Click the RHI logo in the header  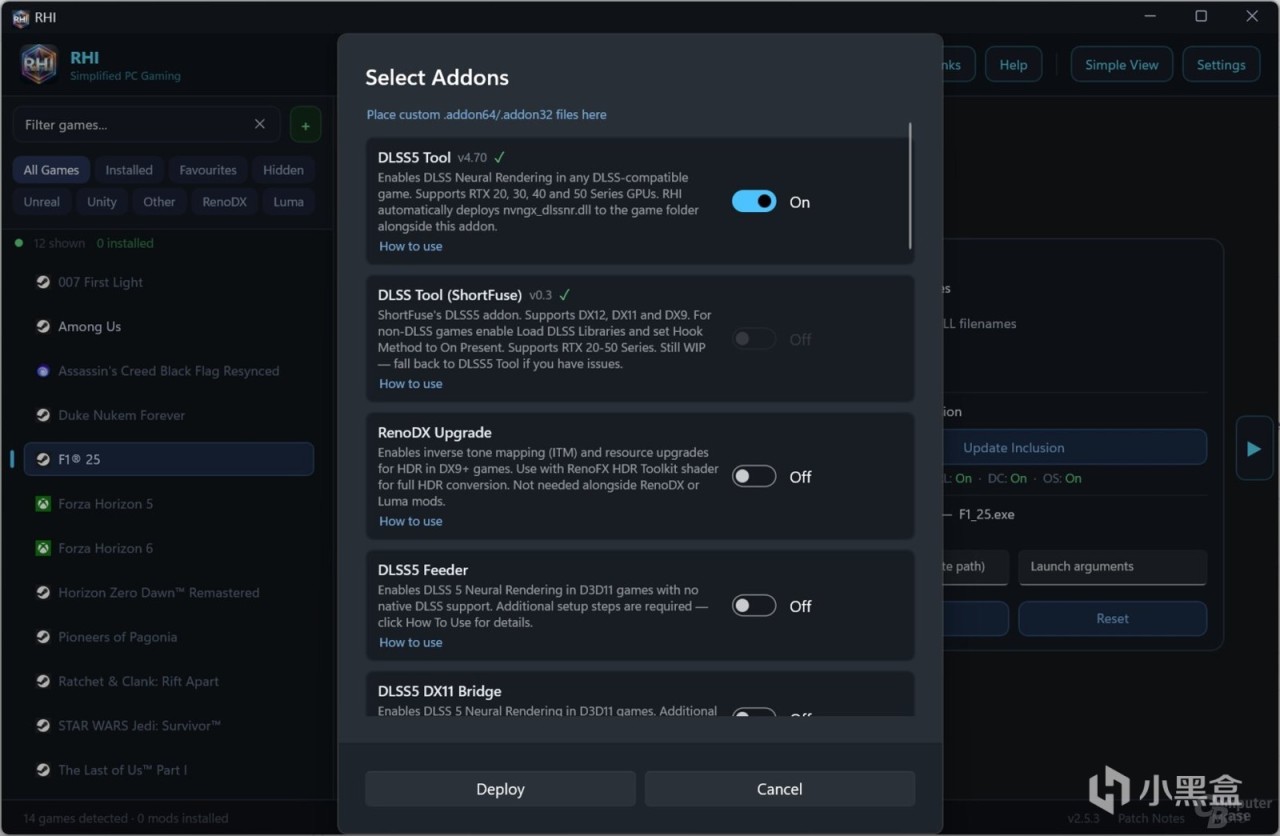click(39, 65)
